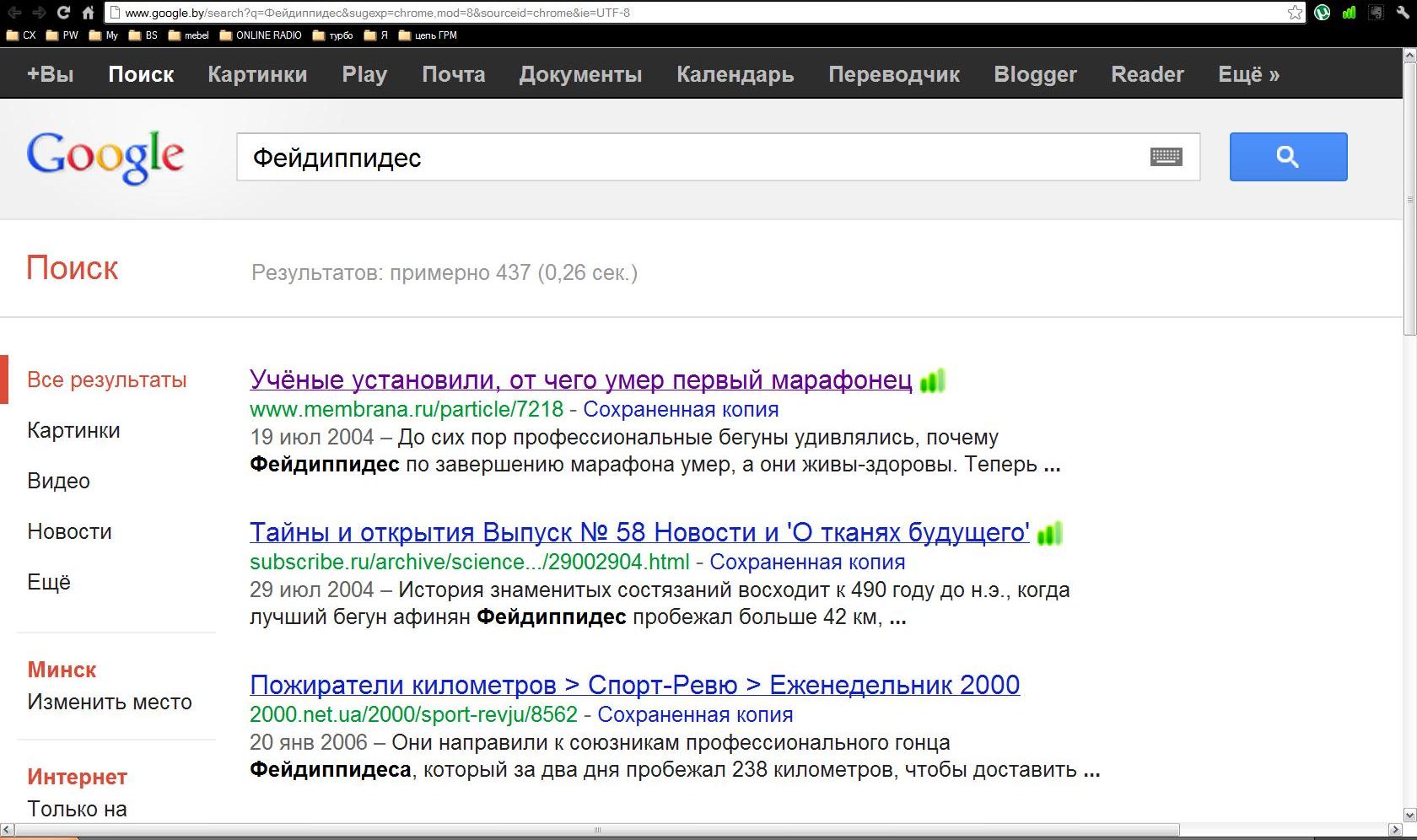Viewport: 1417px width, 840px height.
Task: Click the vertical scrollbar down arrow
Action: (x=1409, y=815)
